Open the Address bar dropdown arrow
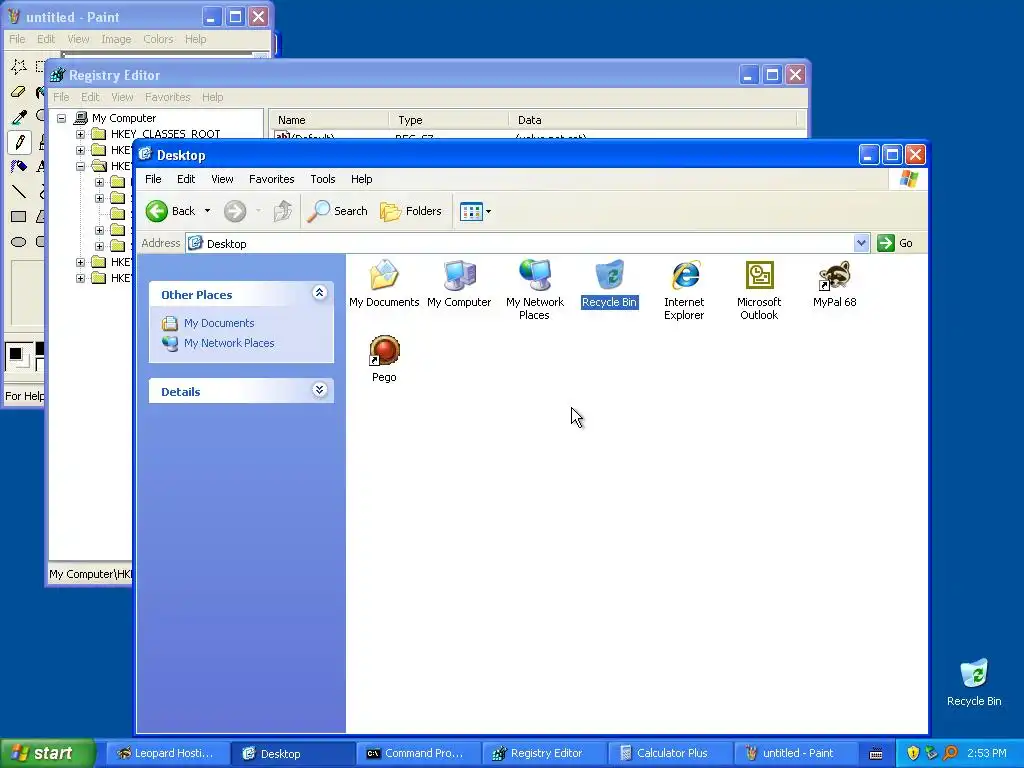Image resolution: width=1024 pixels, height=768 pixels. tap(861, 243)
